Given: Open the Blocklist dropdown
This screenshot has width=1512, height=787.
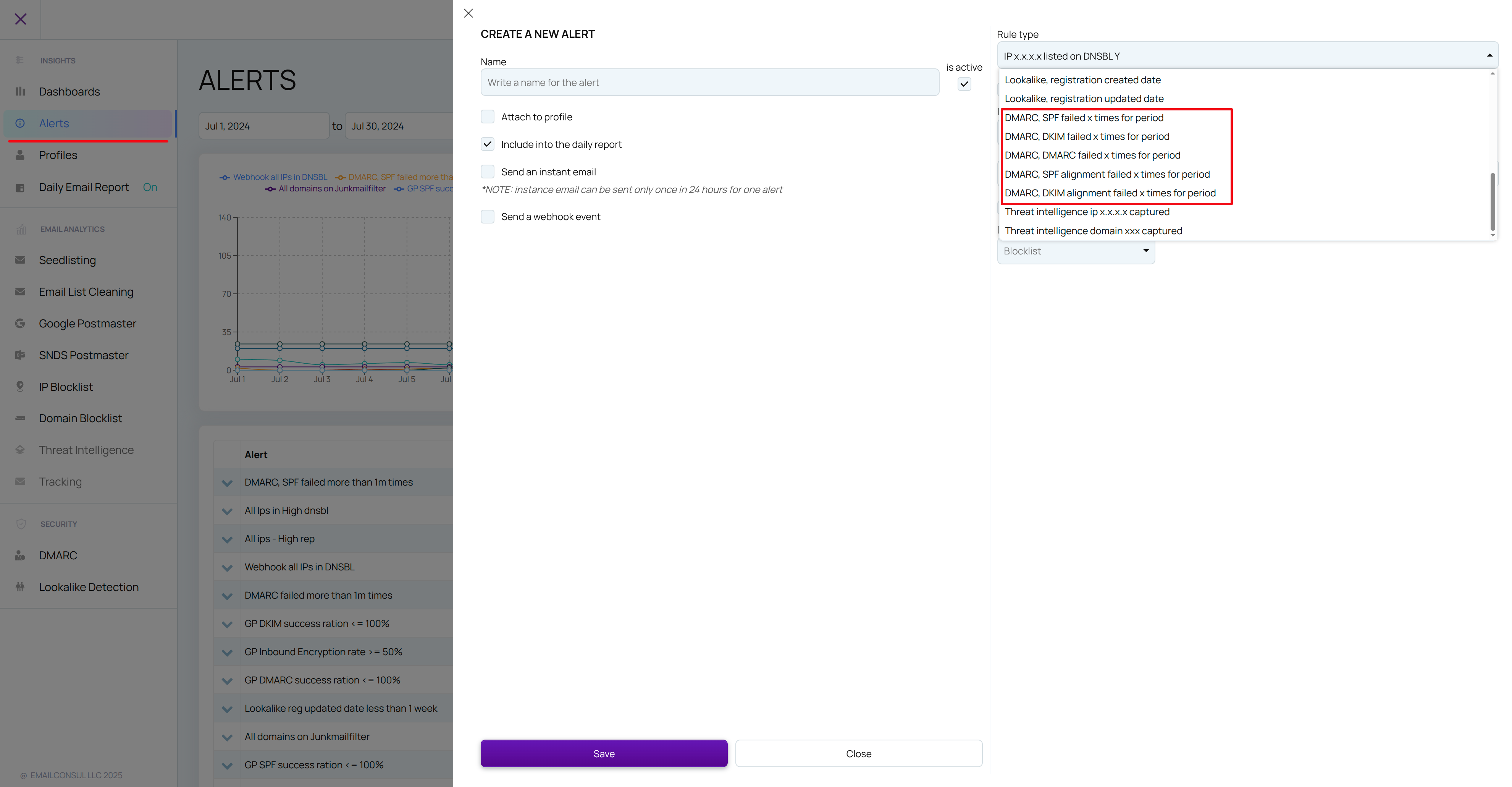Looking at the screenshot, I should (x=1076, y=251).
